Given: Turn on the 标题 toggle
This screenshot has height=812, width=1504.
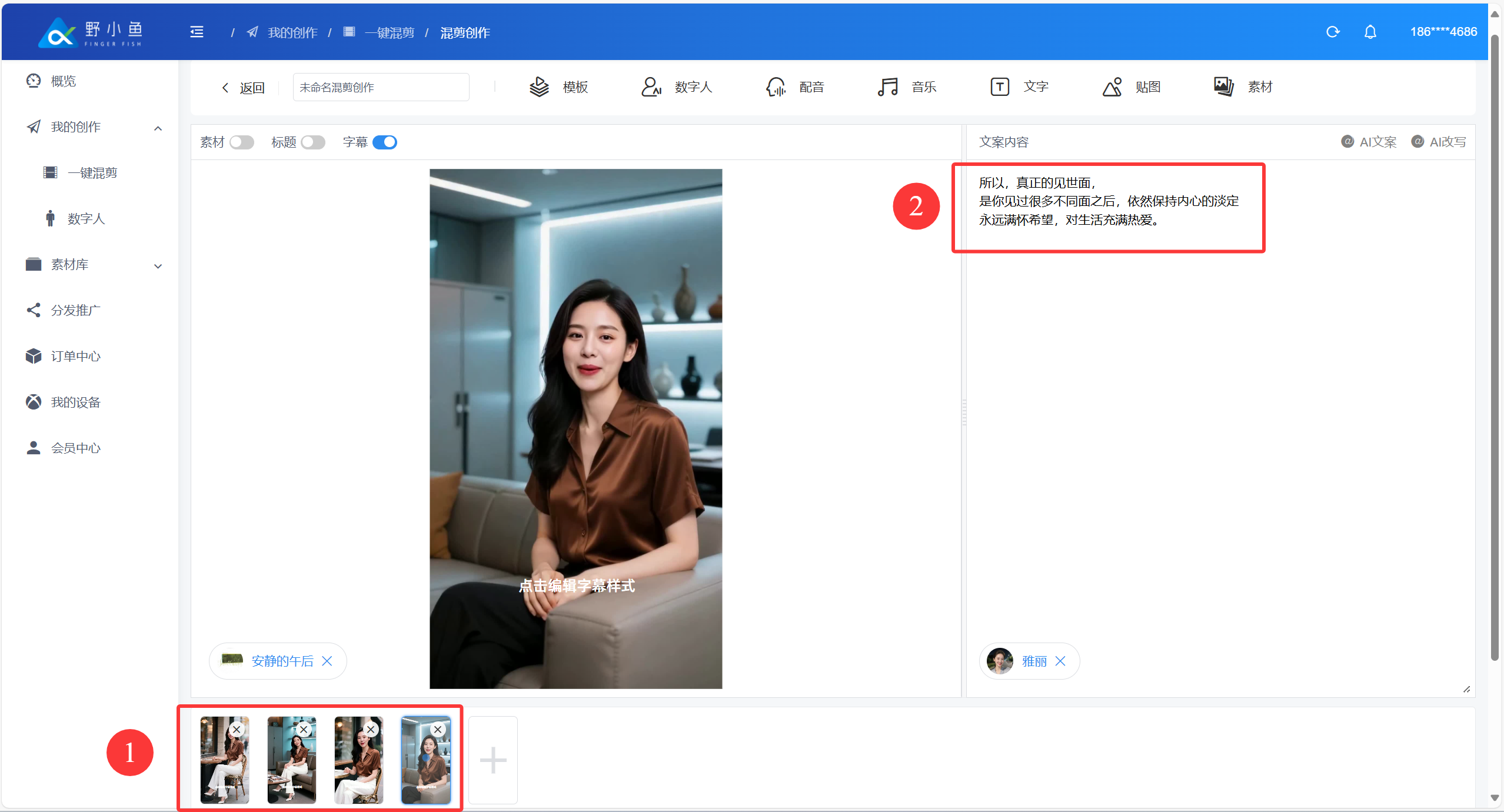Looking at the screenshot, I should coord(312,142).
